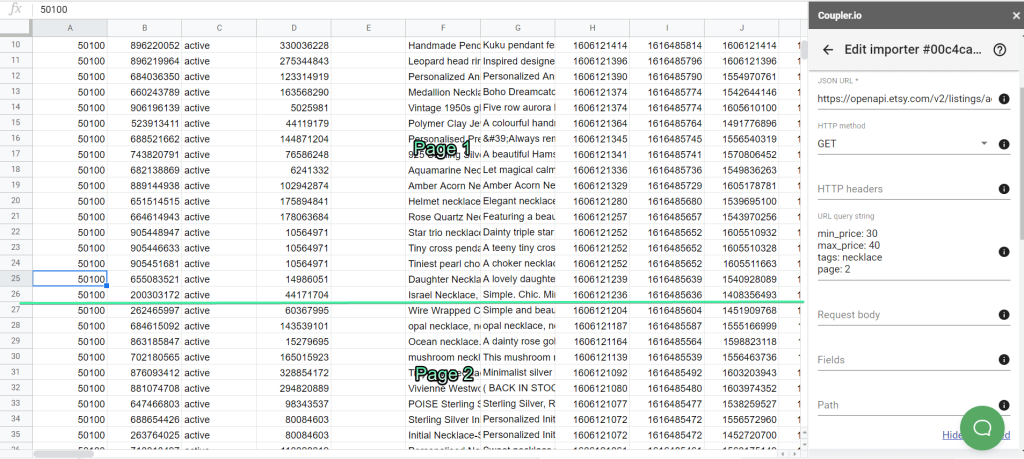The height and width of the screenshot is (459, 1024).
Task: Show info tooltip for Fields
Action: pyautogui.click(x=1004, y=359)
